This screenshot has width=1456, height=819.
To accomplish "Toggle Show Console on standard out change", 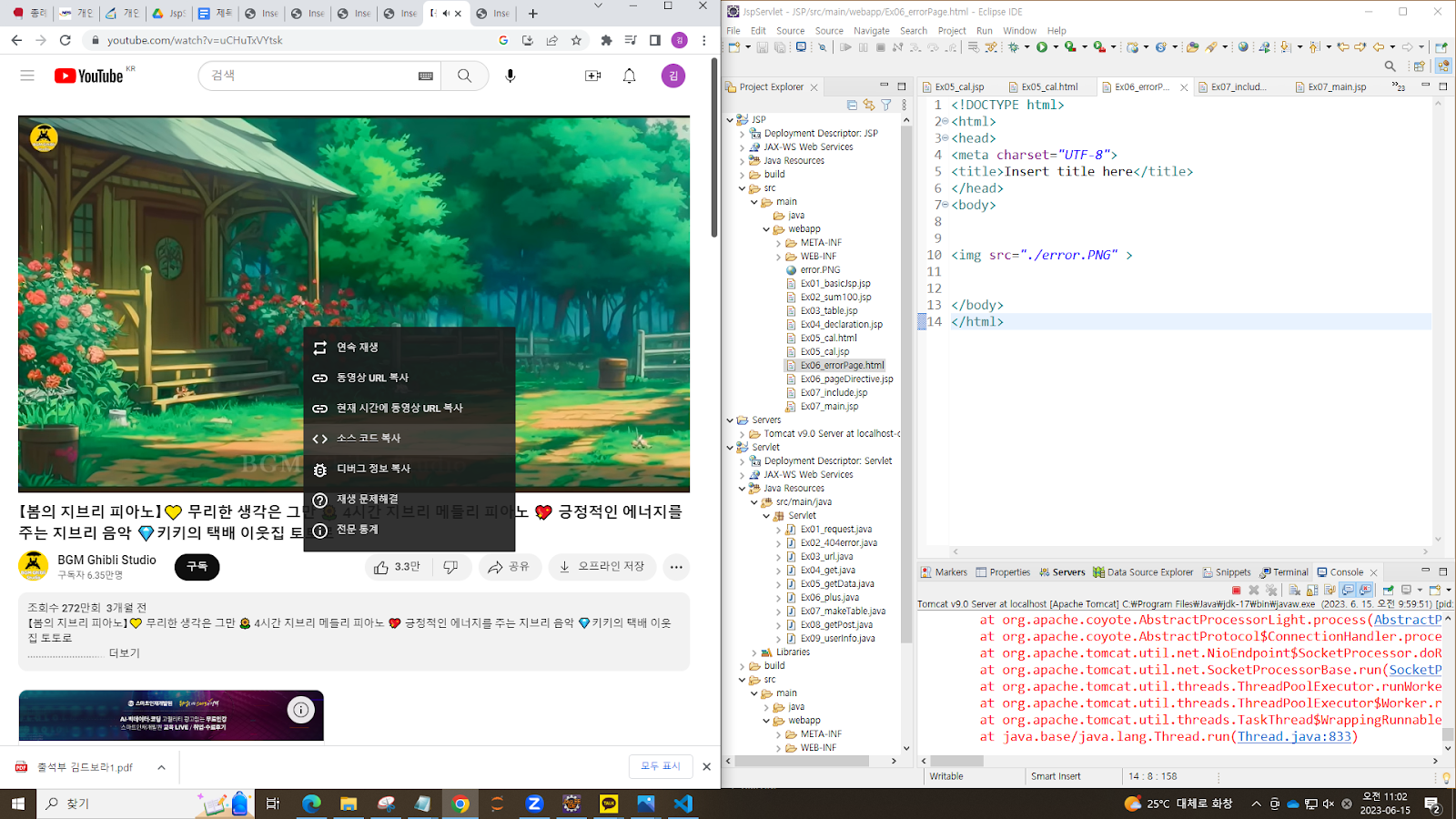I will click(1348, 590).
